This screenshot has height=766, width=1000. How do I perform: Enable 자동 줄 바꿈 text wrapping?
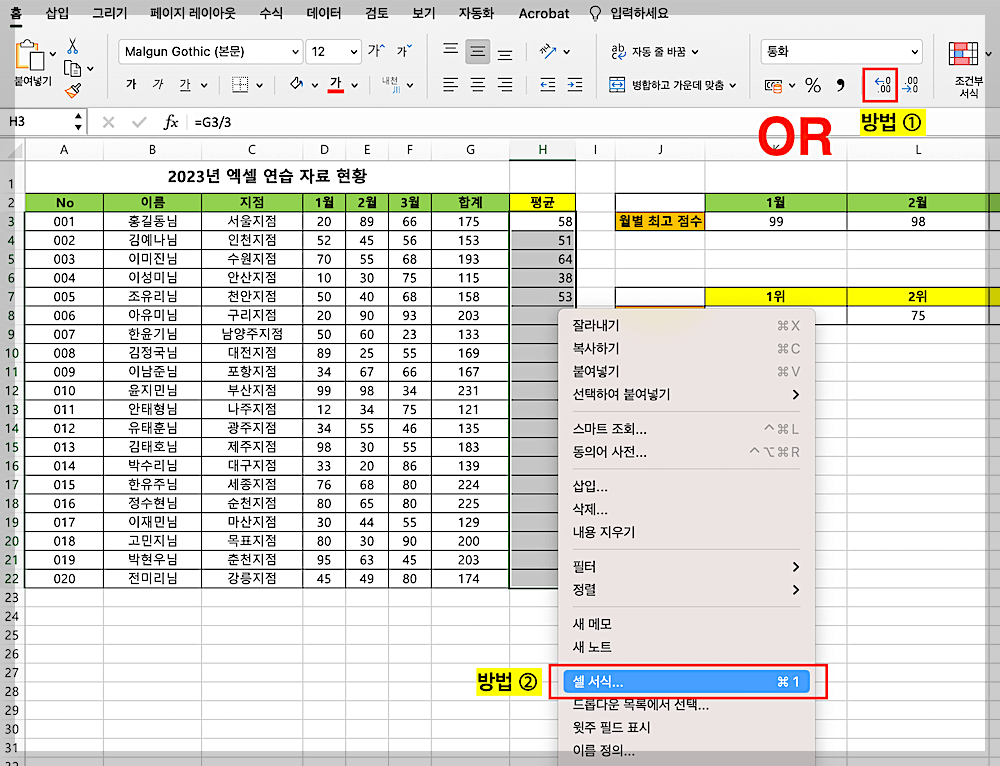click(655, 51)
